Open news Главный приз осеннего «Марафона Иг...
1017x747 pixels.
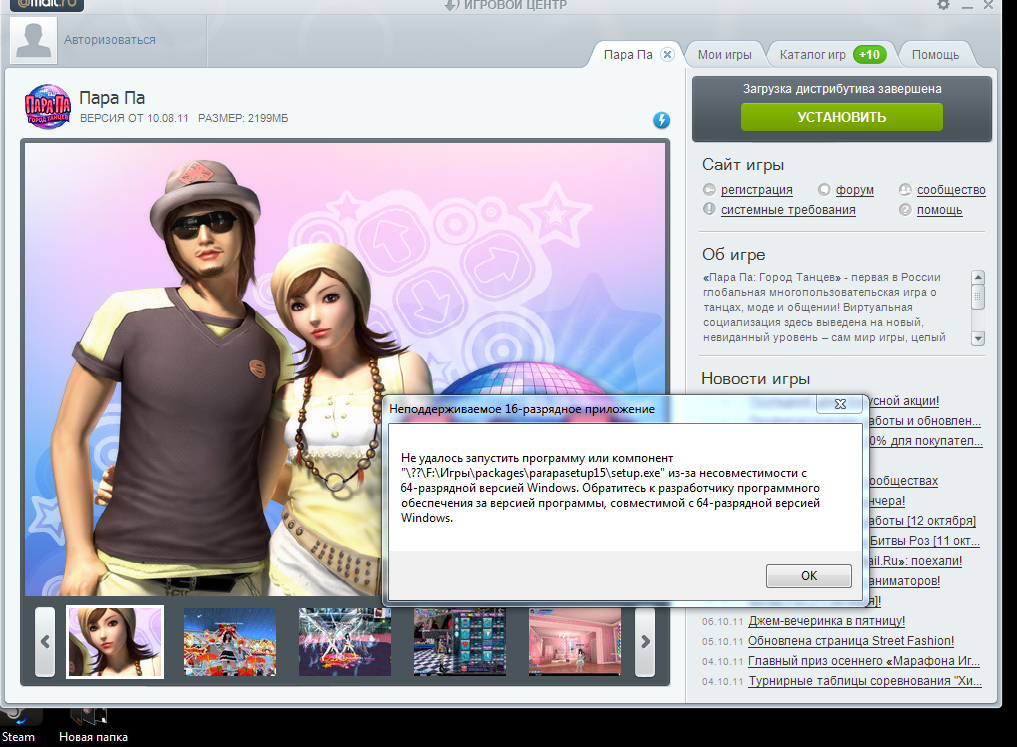tap(863, 661)
